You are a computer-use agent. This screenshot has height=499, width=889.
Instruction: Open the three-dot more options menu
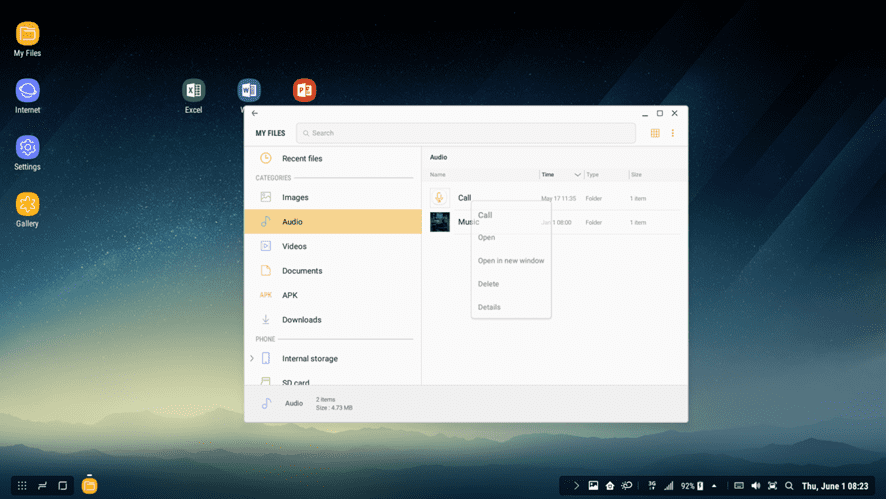[x=673, y=133]
